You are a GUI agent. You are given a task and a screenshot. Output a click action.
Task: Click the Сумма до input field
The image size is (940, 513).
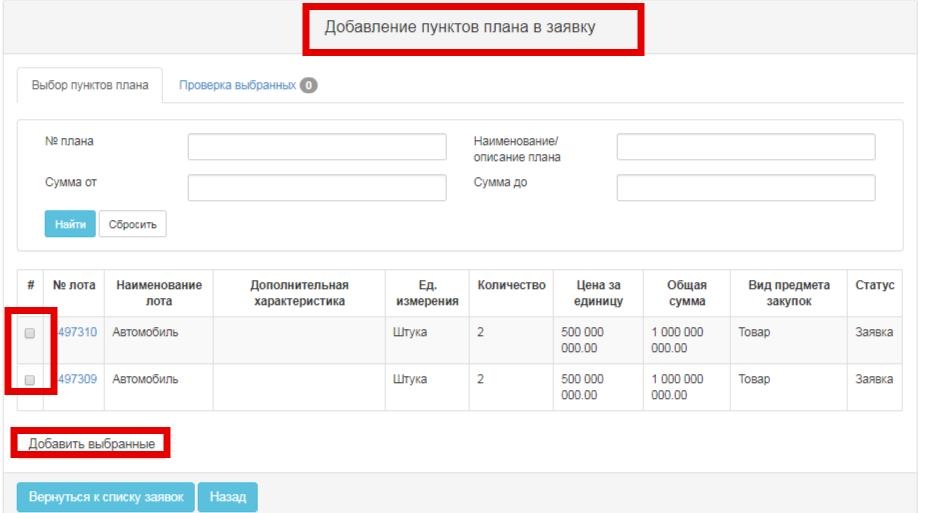coord(746,188)
